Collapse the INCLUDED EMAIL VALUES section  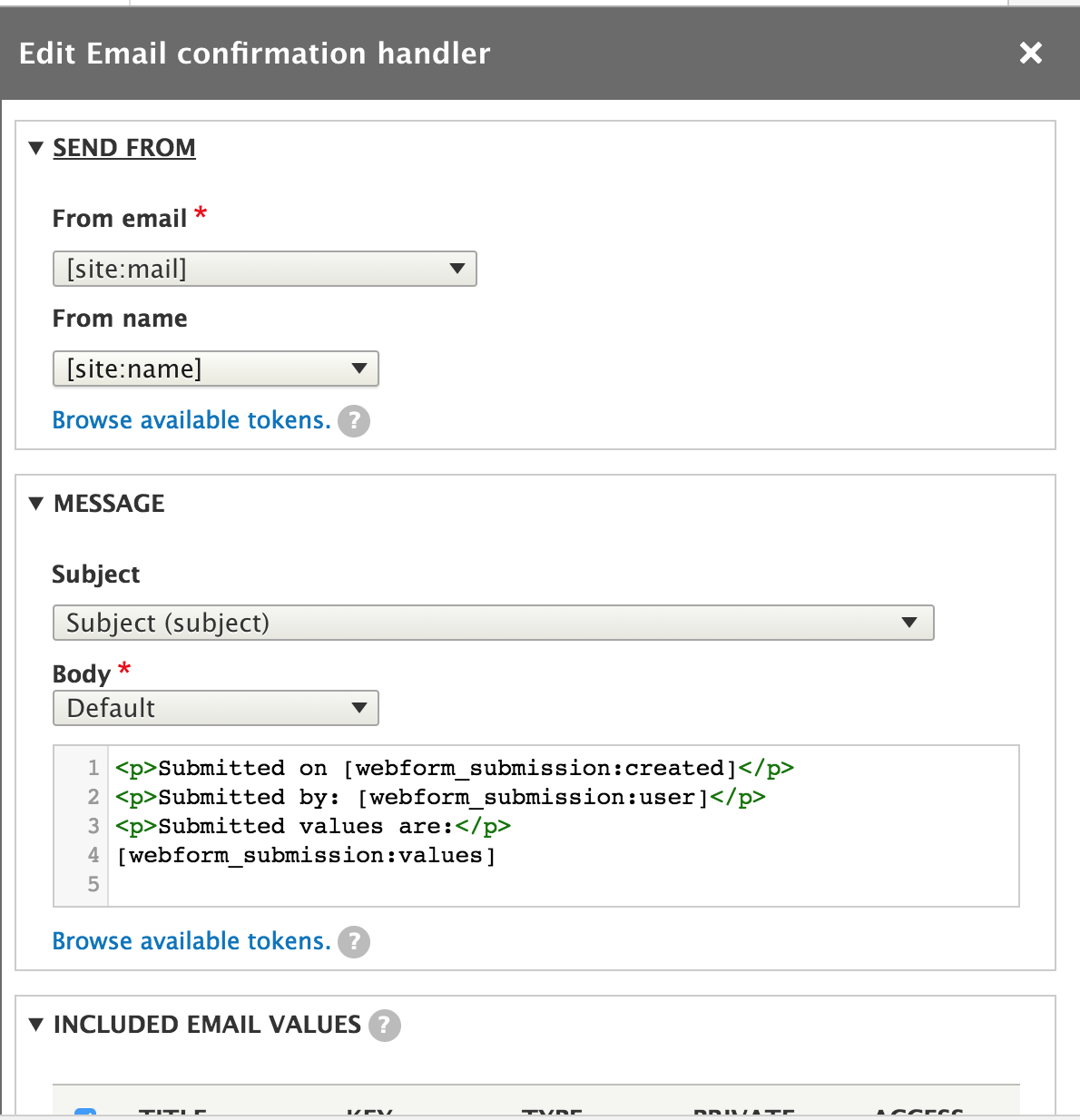pyautogui.click(x=34, y=1025)
